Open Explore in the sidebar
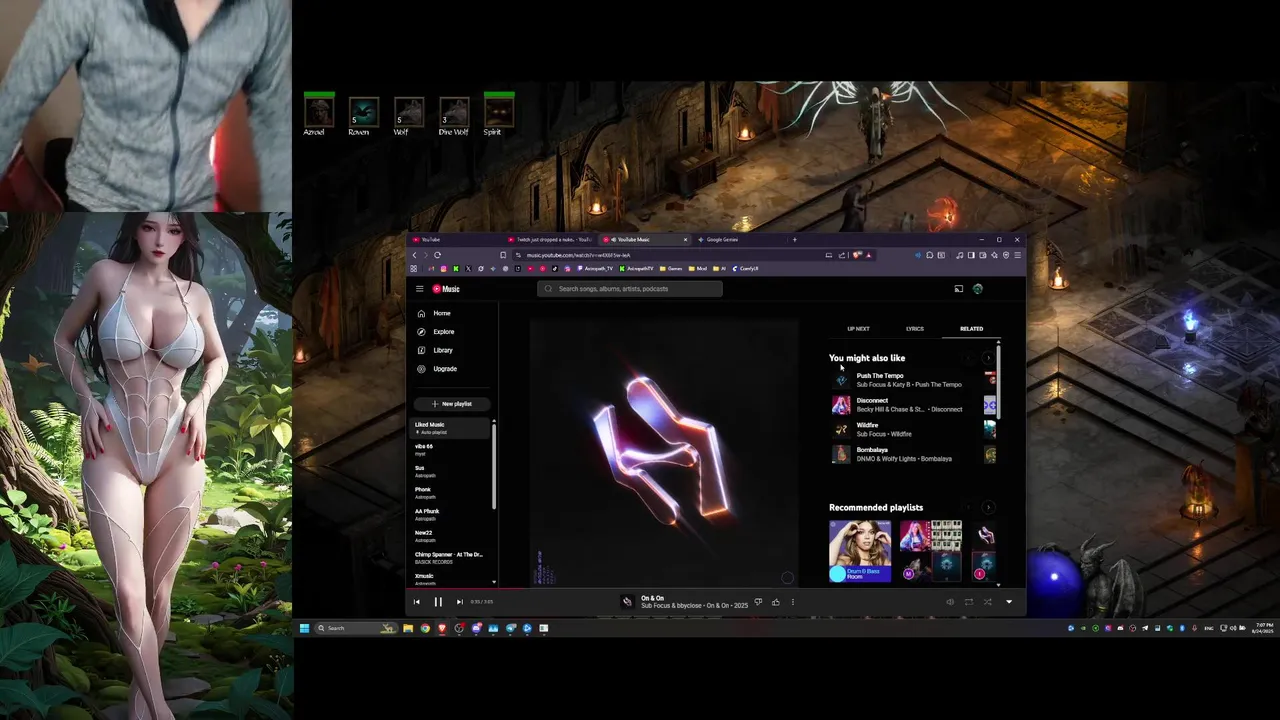 443,332
